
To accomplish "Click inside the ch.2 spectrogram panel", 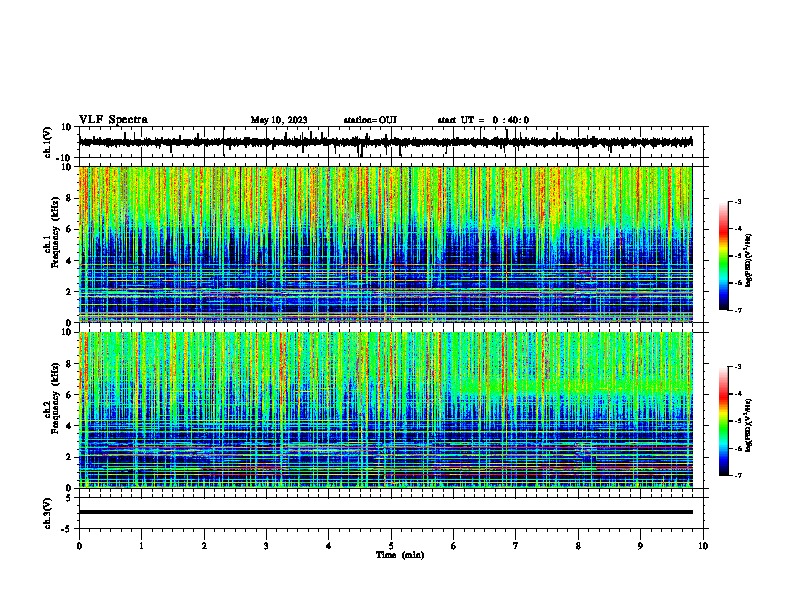I will (x=385, y=410).
